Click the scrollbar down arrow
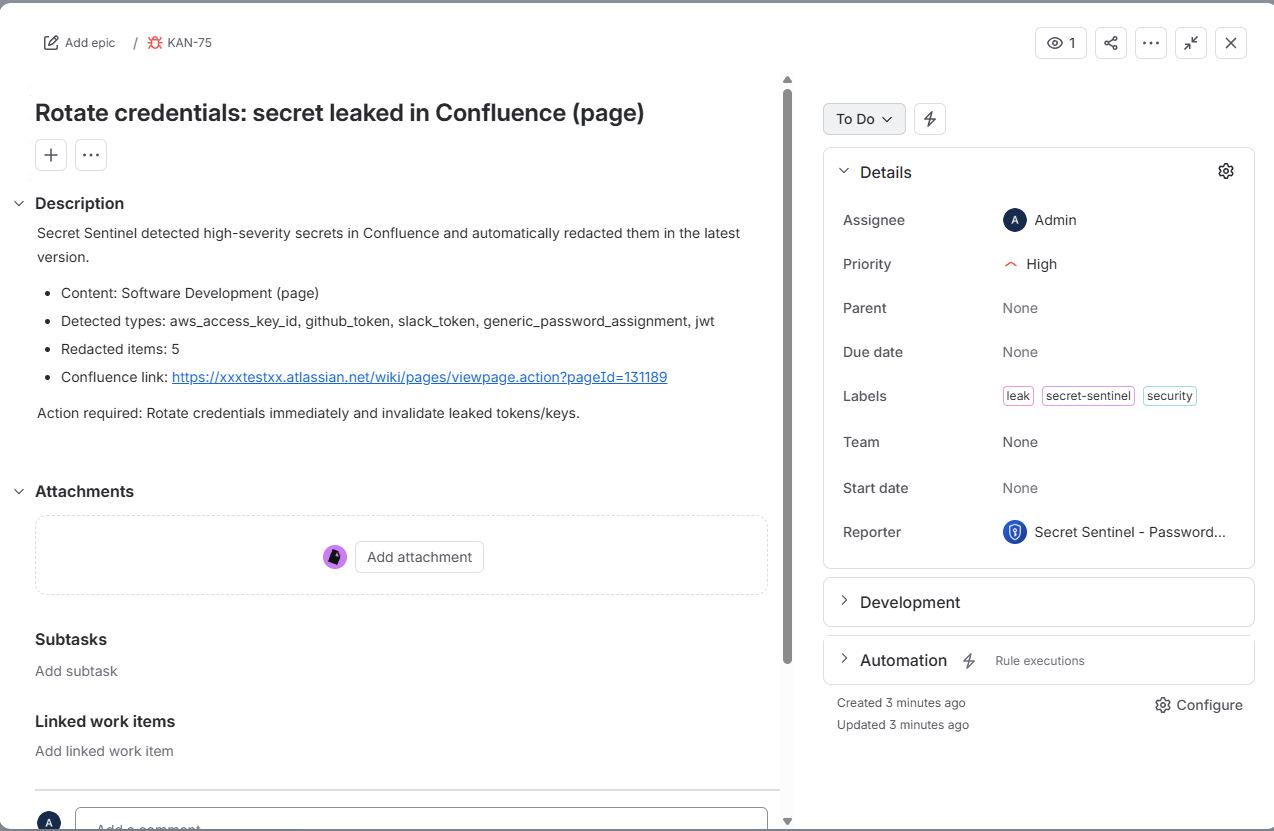Screen dimensions: 1274x831 [x=787, y=821]
